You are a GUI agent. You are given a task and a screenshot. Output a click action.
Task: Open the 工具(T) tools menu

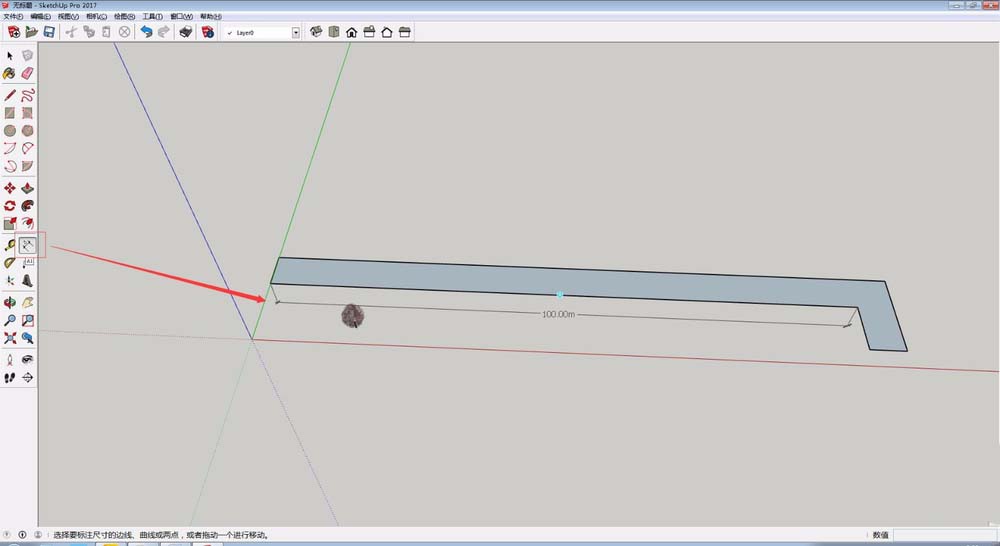tap(153, 17)
